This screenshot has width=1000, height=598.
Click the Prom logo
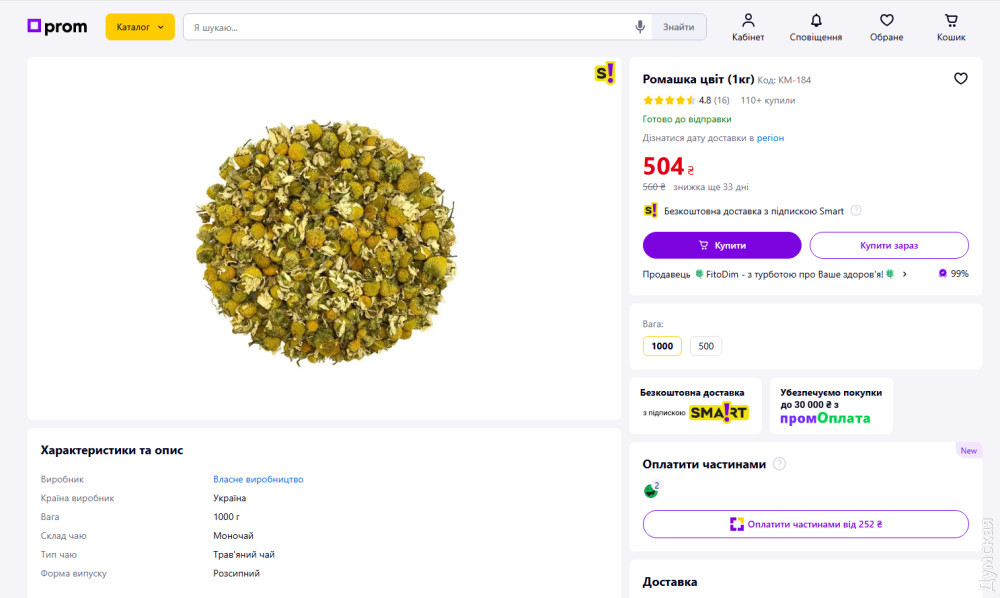click(x=57, y=27)
